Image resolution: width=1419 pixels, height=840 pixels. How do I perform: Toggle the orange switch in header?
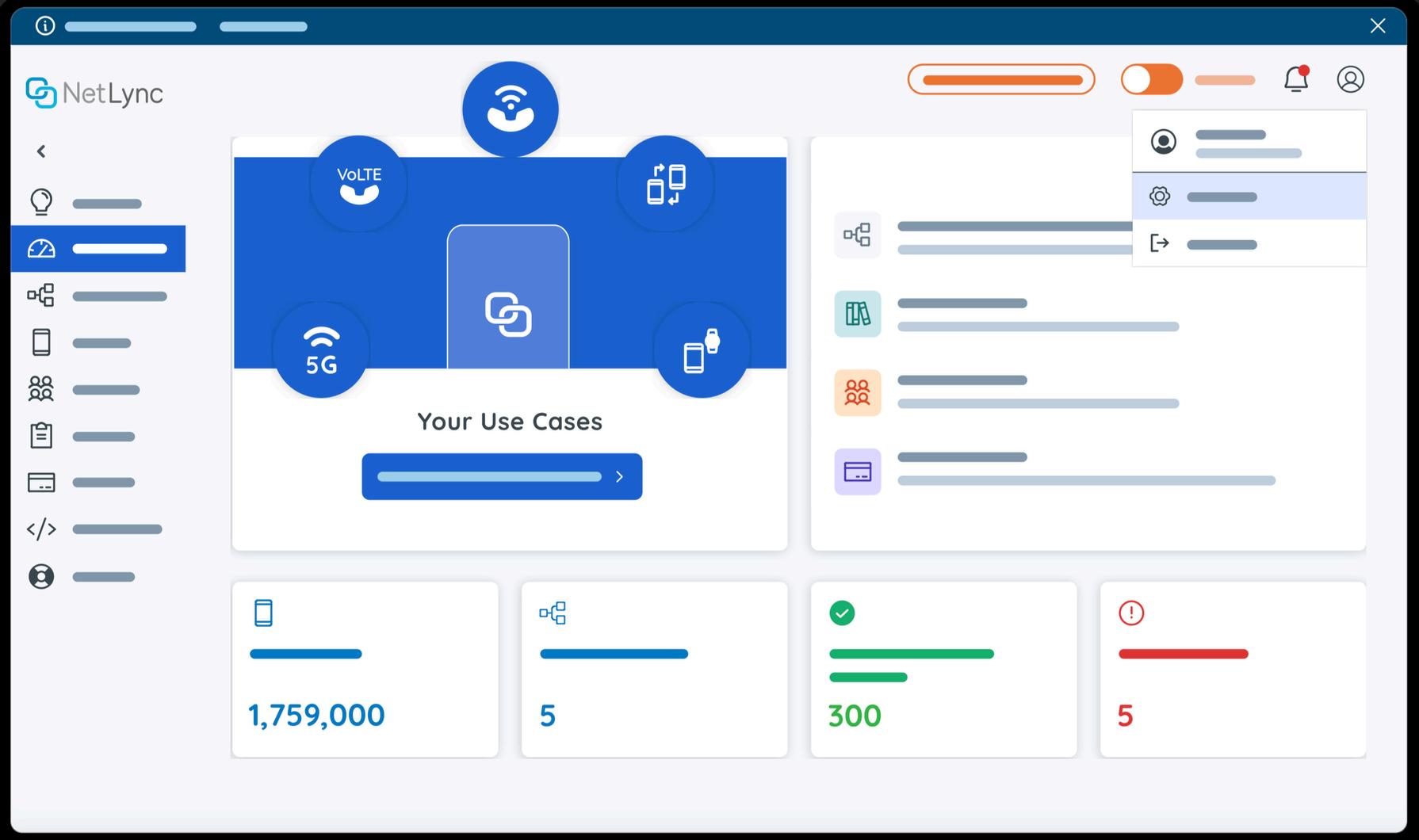click(x=1152, y=79)
